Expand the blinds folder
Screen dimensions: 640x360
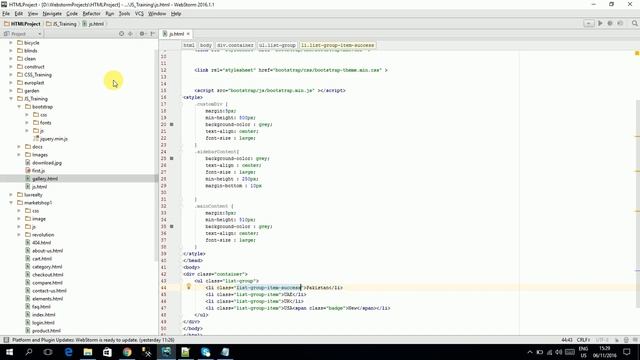pyautogui.click(x=11, y=51)
